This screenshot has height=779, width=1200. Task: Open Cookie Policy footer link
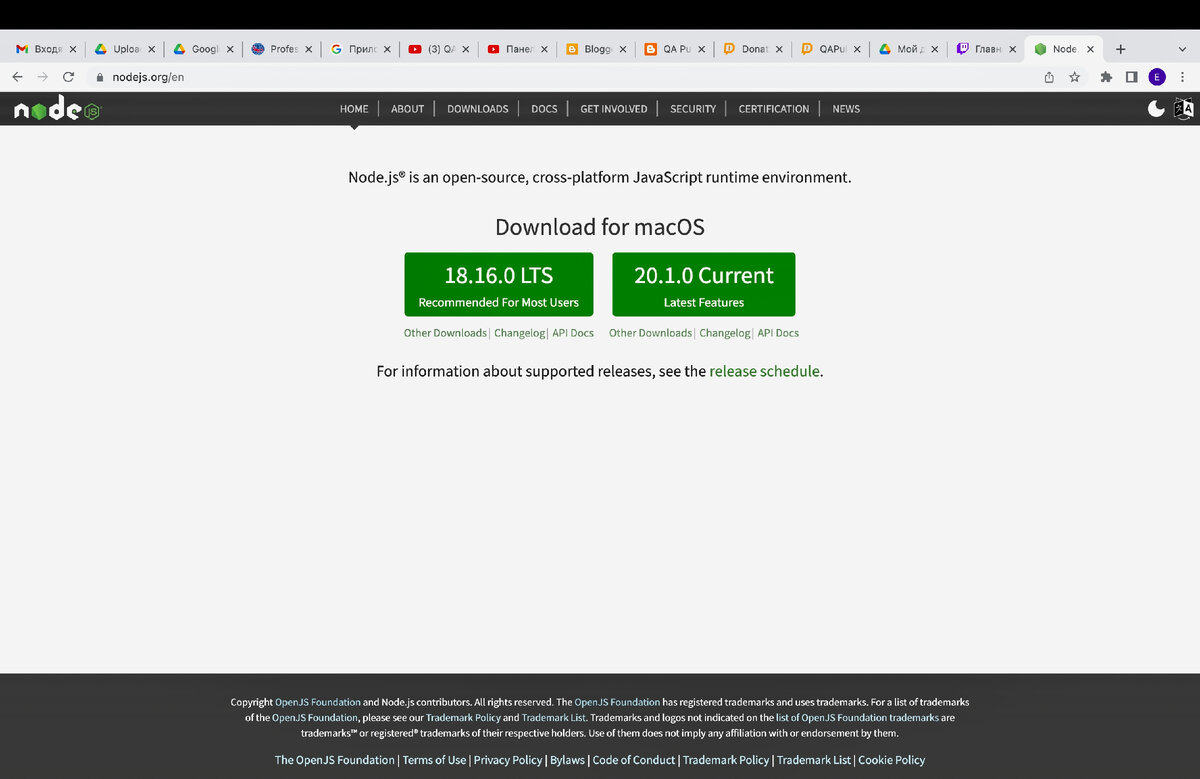pyautogui.click(x=892, y=760)
